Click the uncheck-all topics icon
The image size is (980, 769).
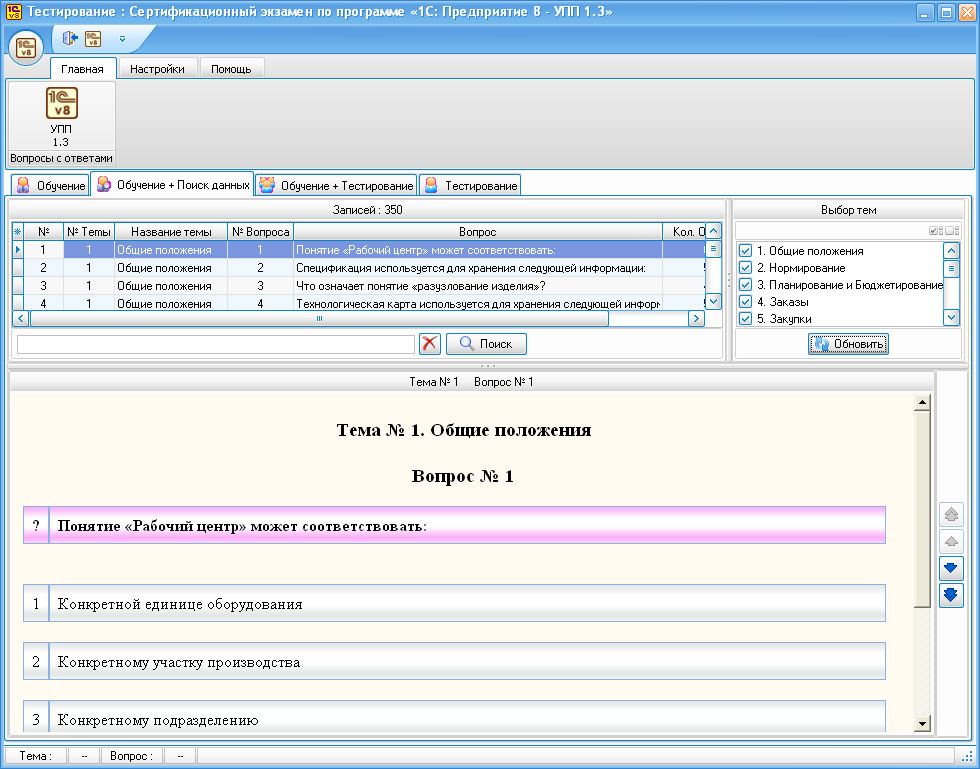tap(952, 230)
